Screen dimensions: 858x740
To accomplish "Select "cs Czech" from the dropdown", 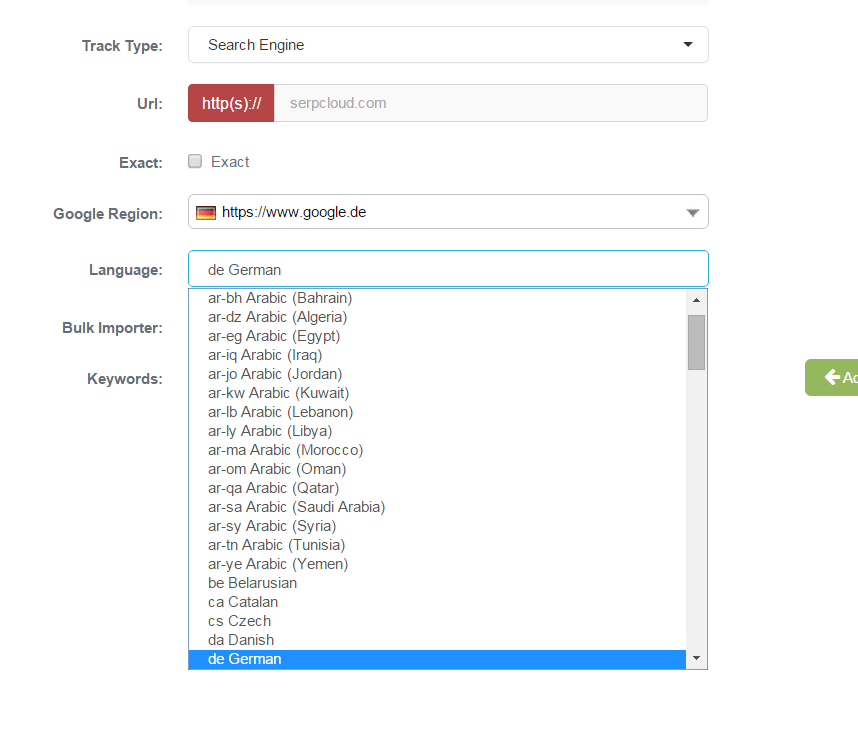I will pyautogui.click(x=239, y=621).
